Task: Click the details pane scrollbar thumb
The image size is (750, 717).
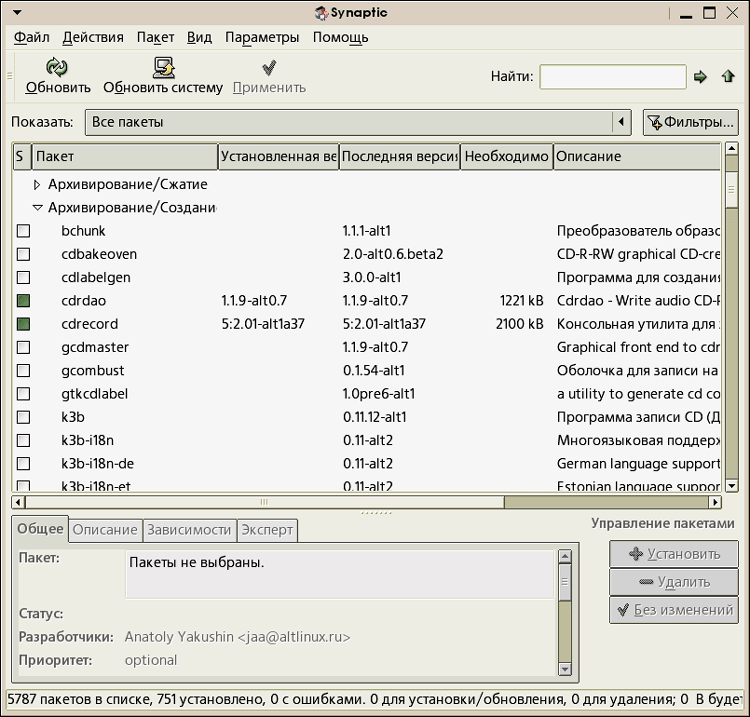Action: pyautogui.click(x=565, y=582)
